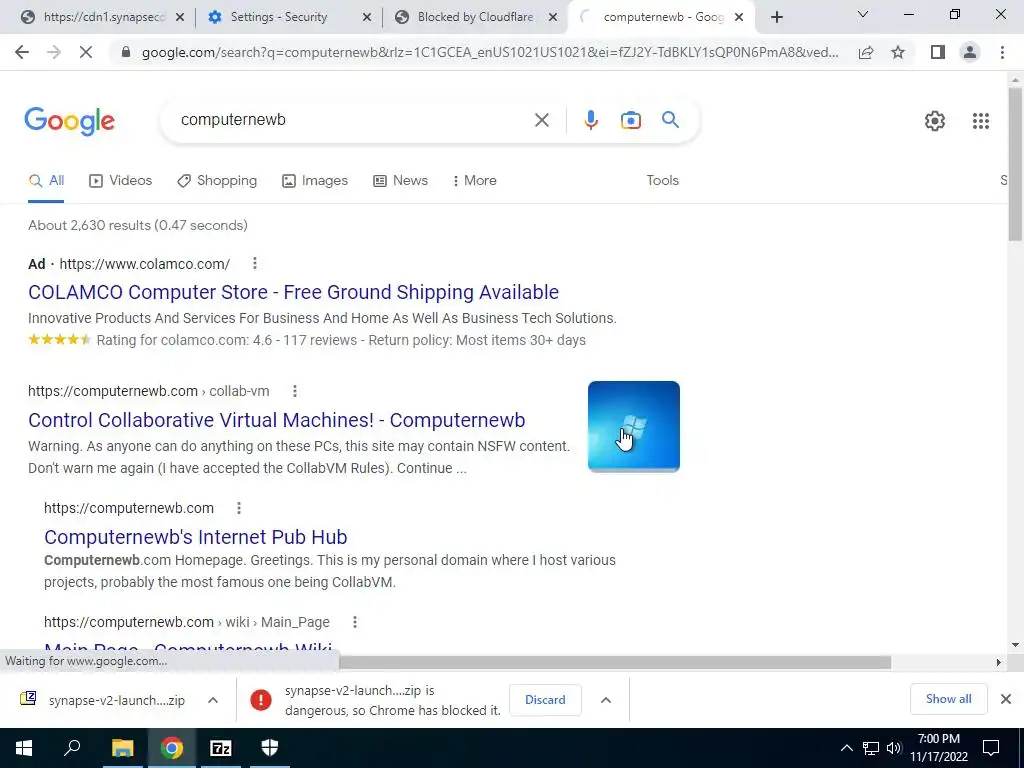Open options dots next to the collab-vm result
Image resolution: width=1024 pixels, height=768 pixels.
pyautogui.click(x=295, y=391)
